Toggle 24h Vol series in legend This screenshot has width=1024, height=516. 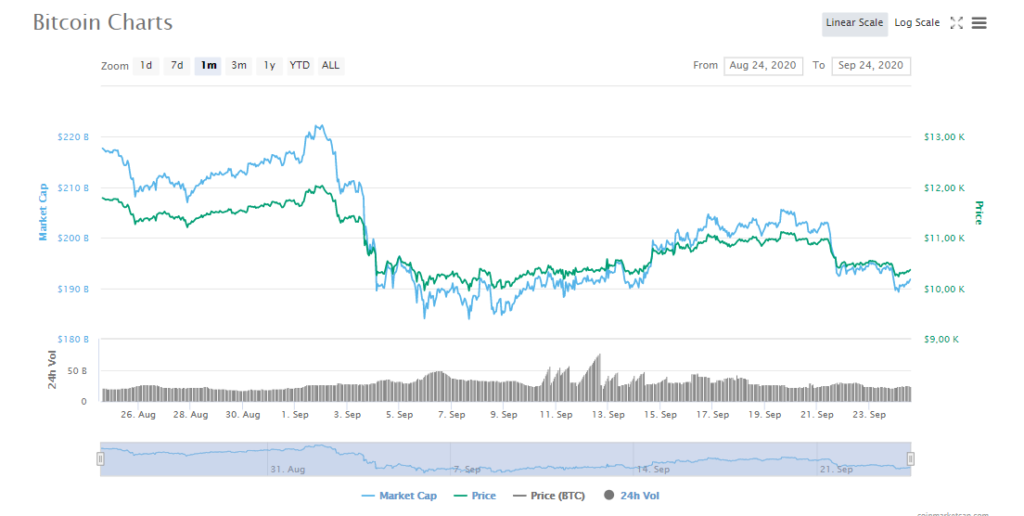point(632,496)
